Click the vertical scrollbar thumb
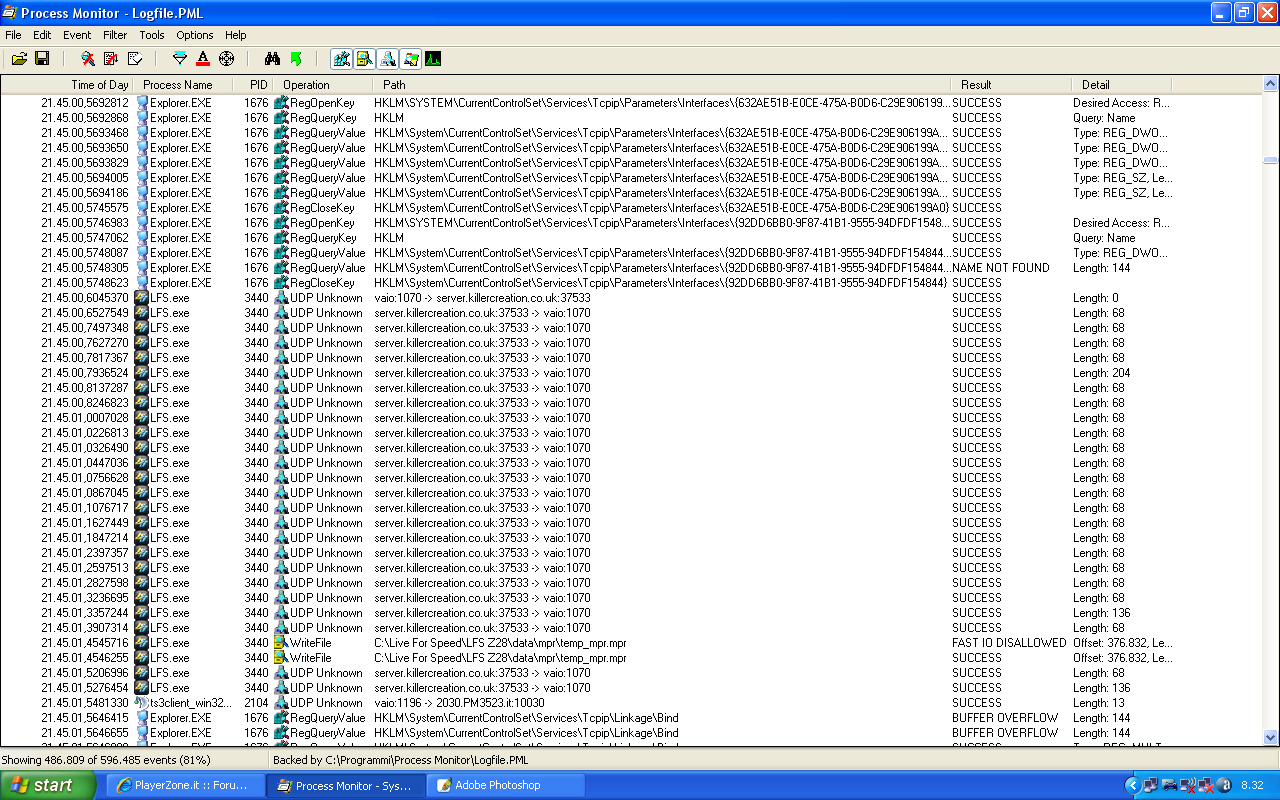This screenshot has width=1280, height=800. 1270,160
